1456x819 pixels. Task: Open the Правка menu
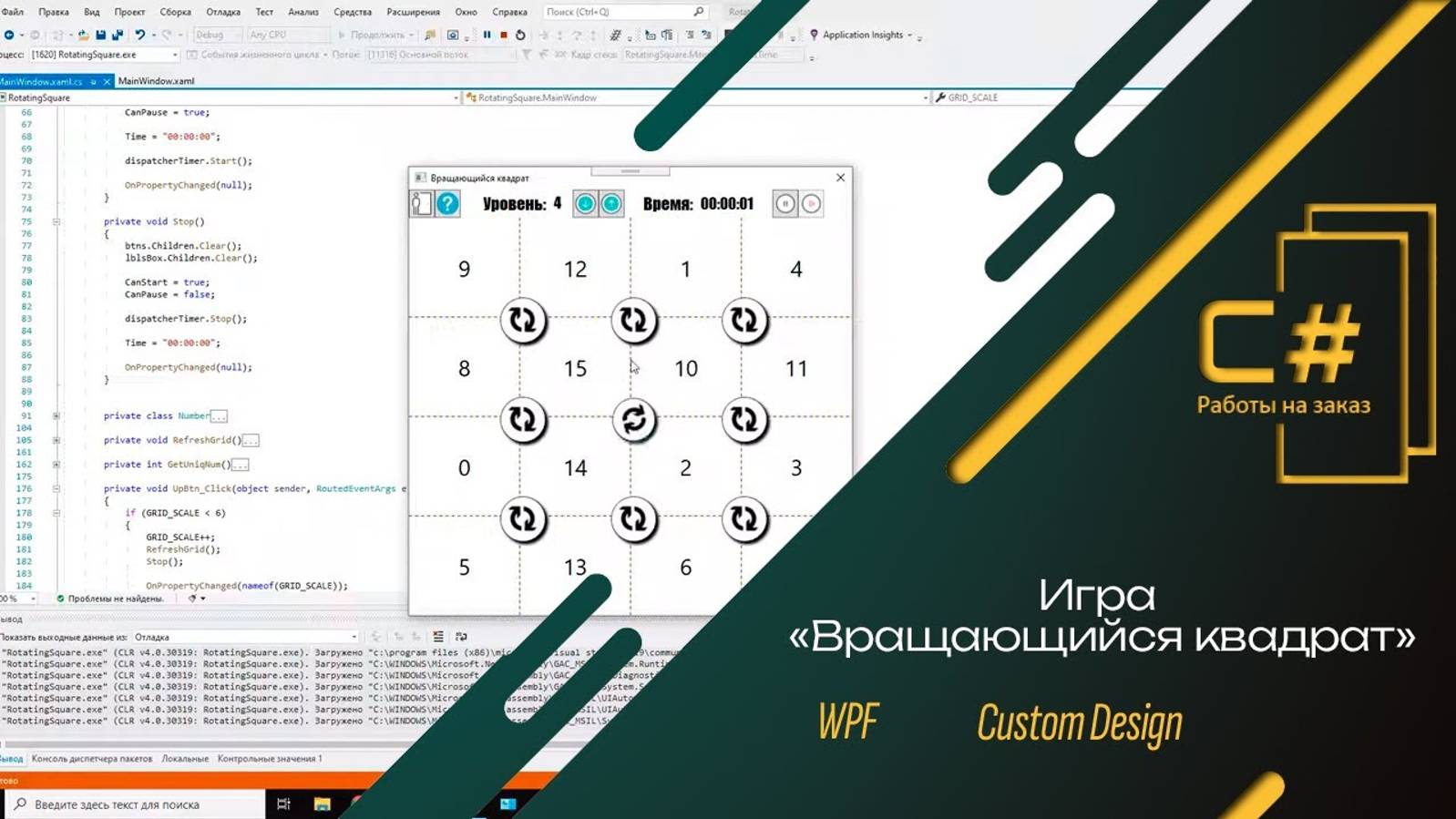click(54, 12)
